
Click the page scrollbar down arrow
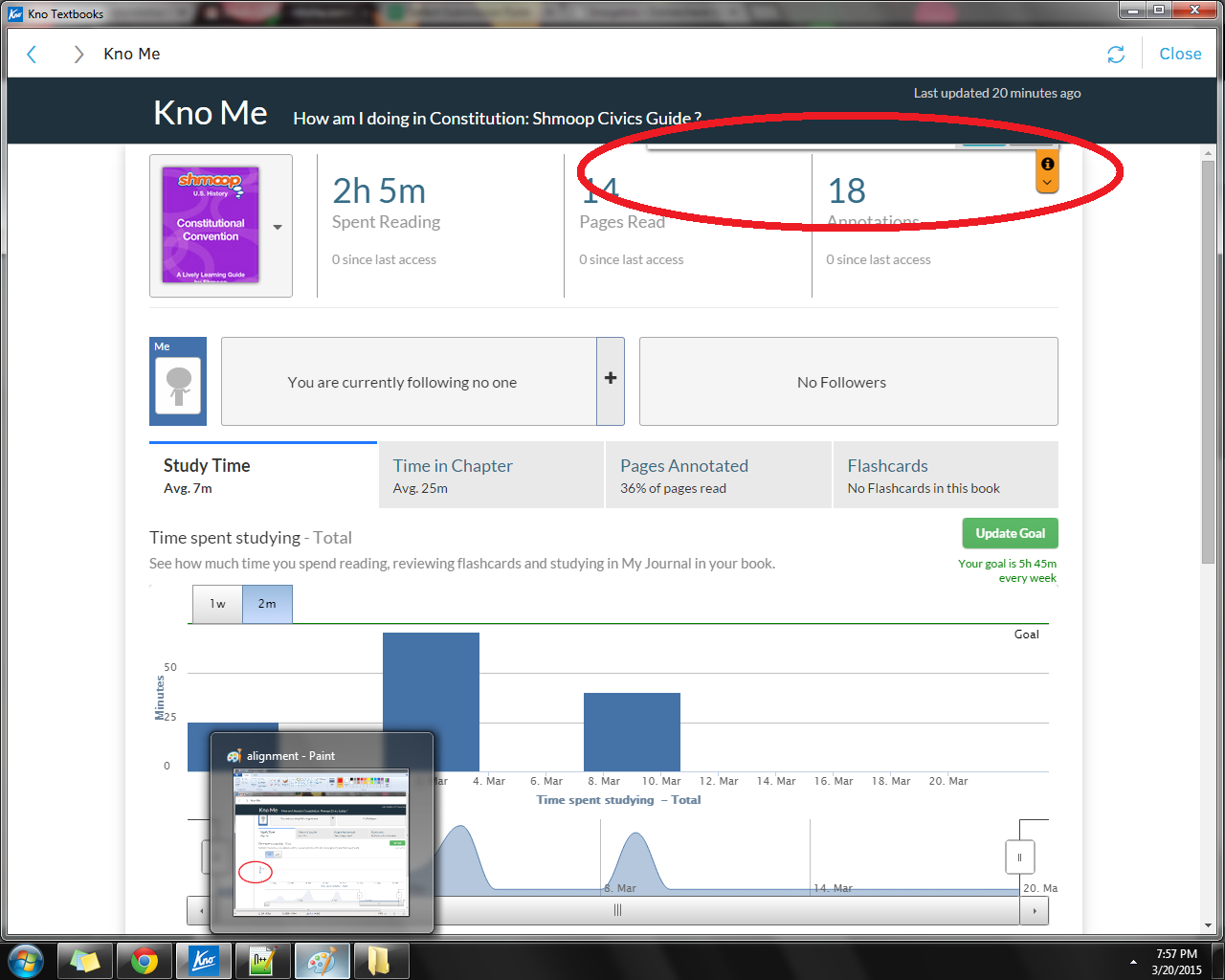click(1209, 925)
